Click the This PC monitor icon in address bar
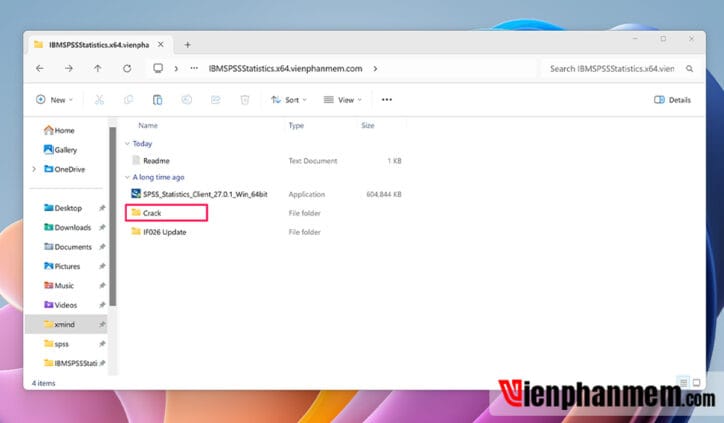 (158, 68)
